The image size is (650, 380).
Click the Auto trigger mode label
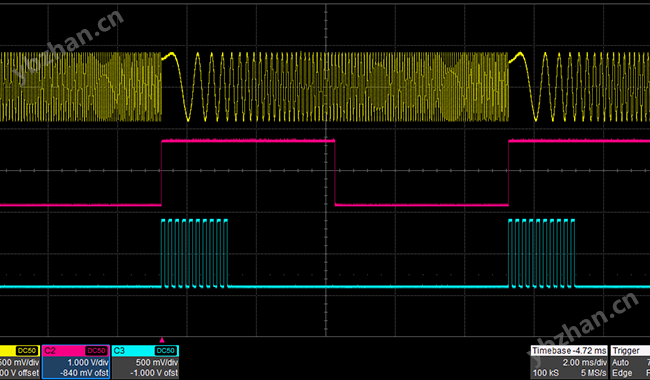tap(620, 363)
